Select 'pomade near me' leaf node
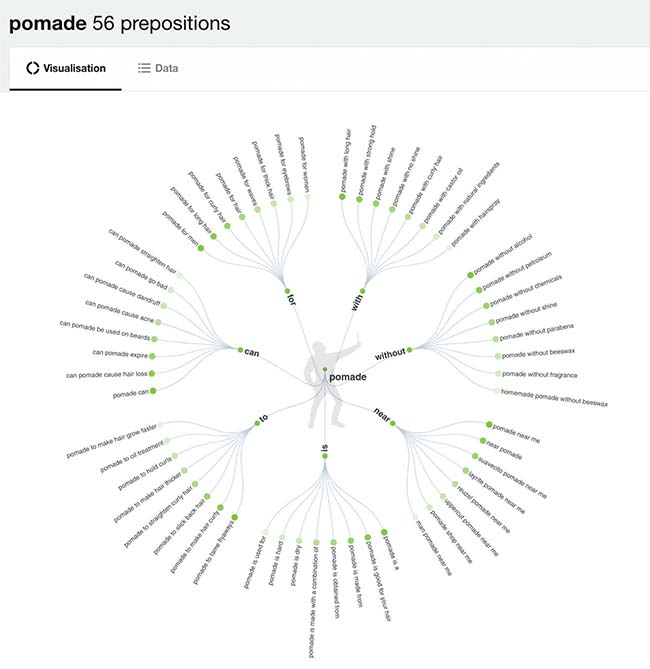This screenshot has height=669, width=650. tap(488, 425)
